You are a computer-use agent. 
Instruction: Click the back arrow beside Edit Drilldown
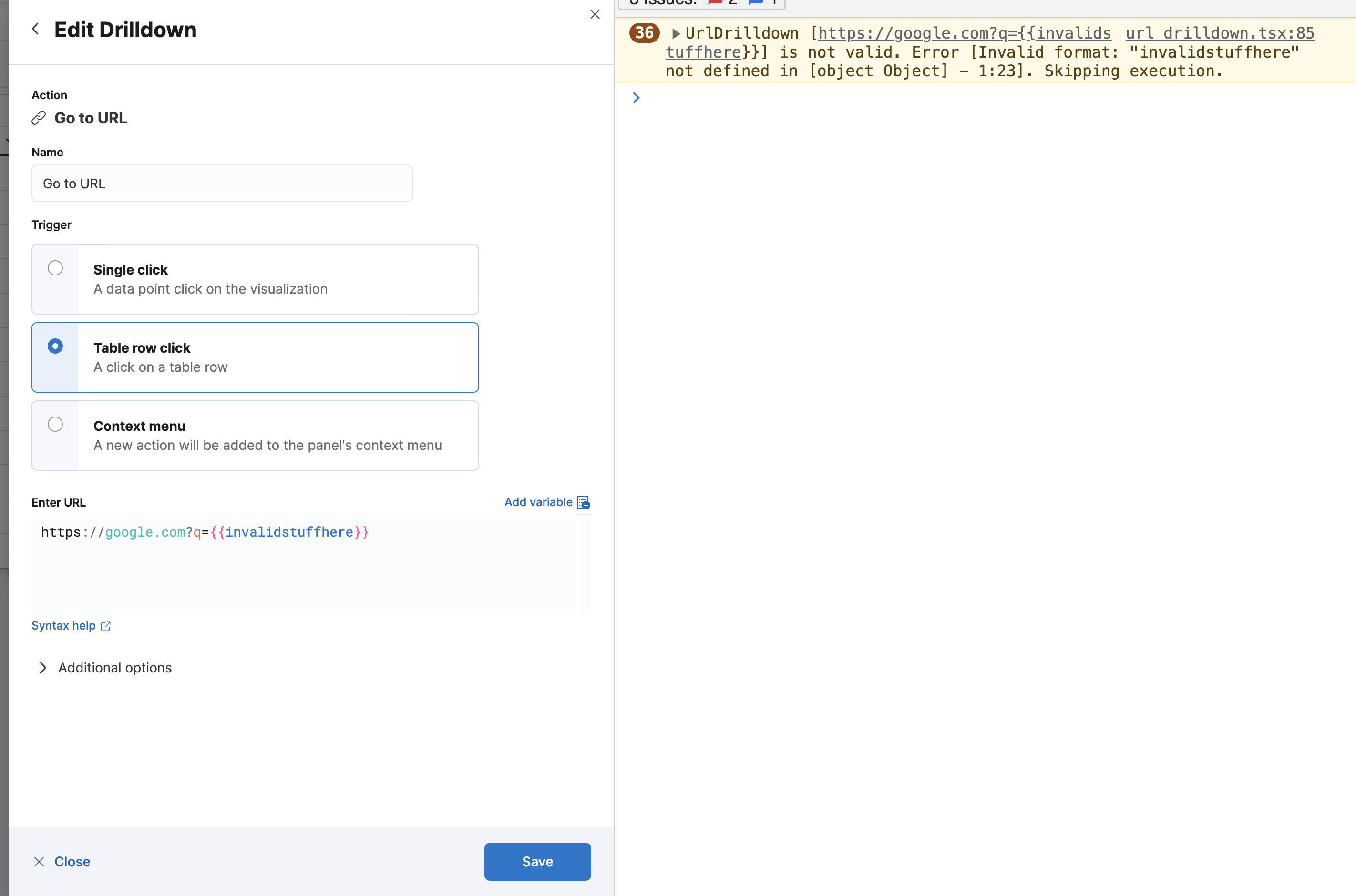pos(36,28)
